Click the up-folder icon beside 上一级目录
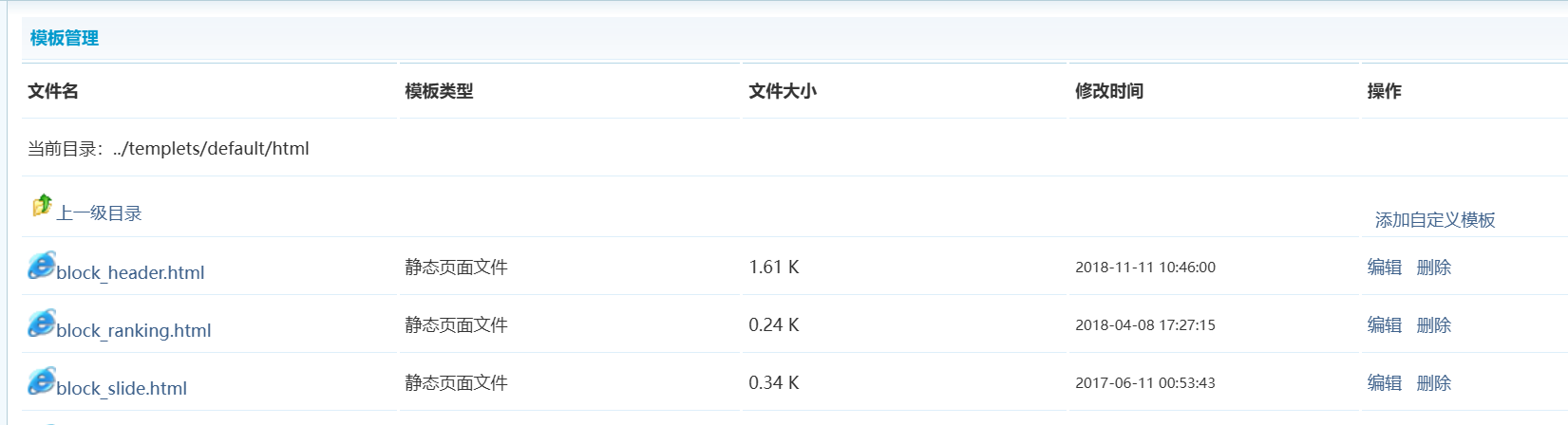The image size is (1568, 425). pyautogui.click(x=42, y=205)
